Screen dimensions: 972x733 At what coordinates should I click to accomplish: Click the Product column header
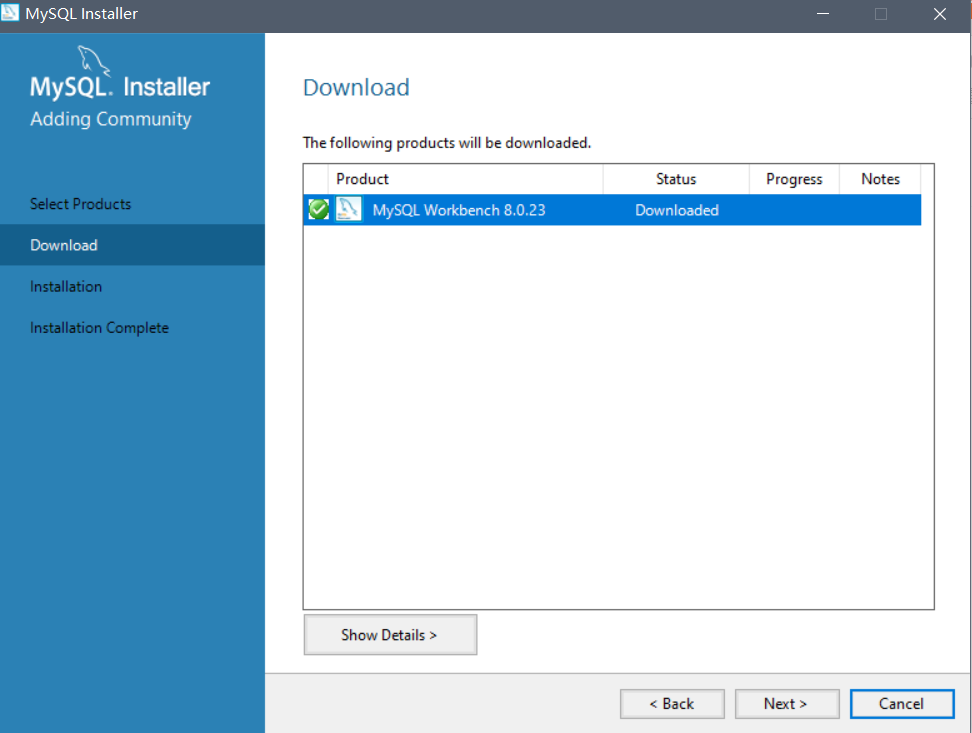(465, 179)
